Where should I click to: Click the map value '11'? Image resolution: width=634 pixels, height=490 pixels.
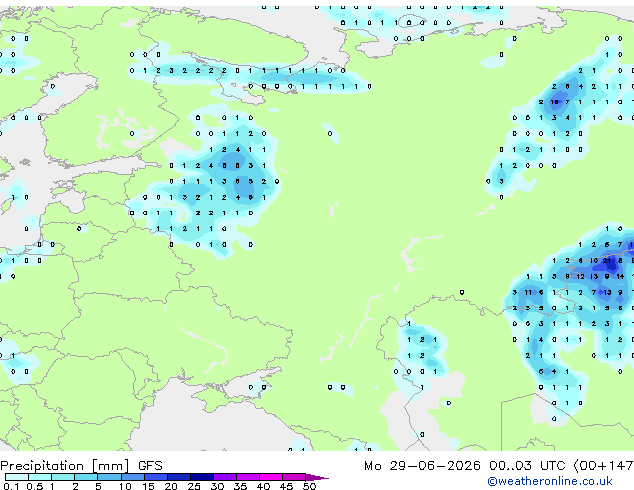tap(528, 292)
